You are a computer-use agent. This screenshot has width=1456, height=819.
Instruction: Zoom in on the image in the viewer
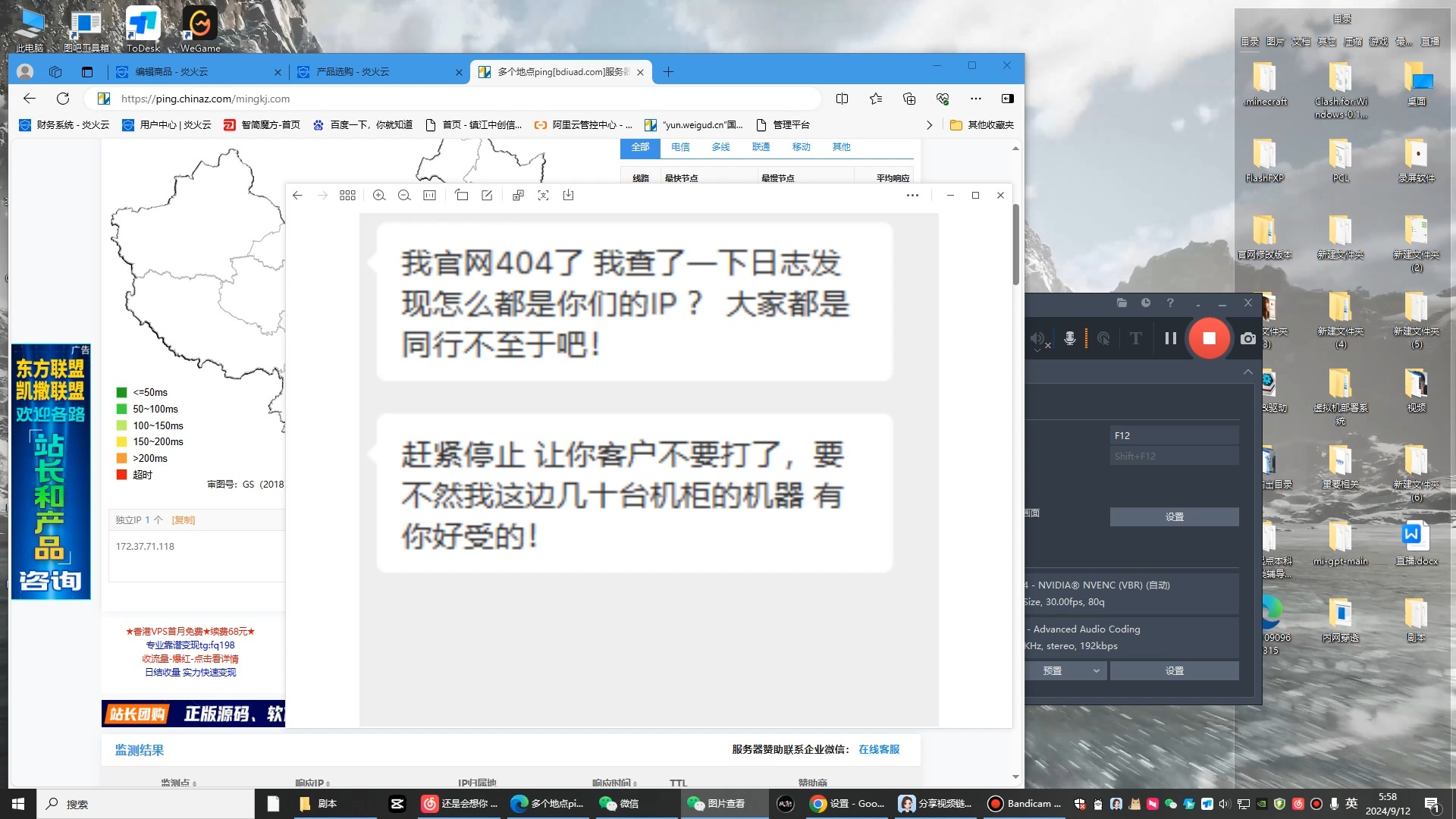click(x=379, y=196)
